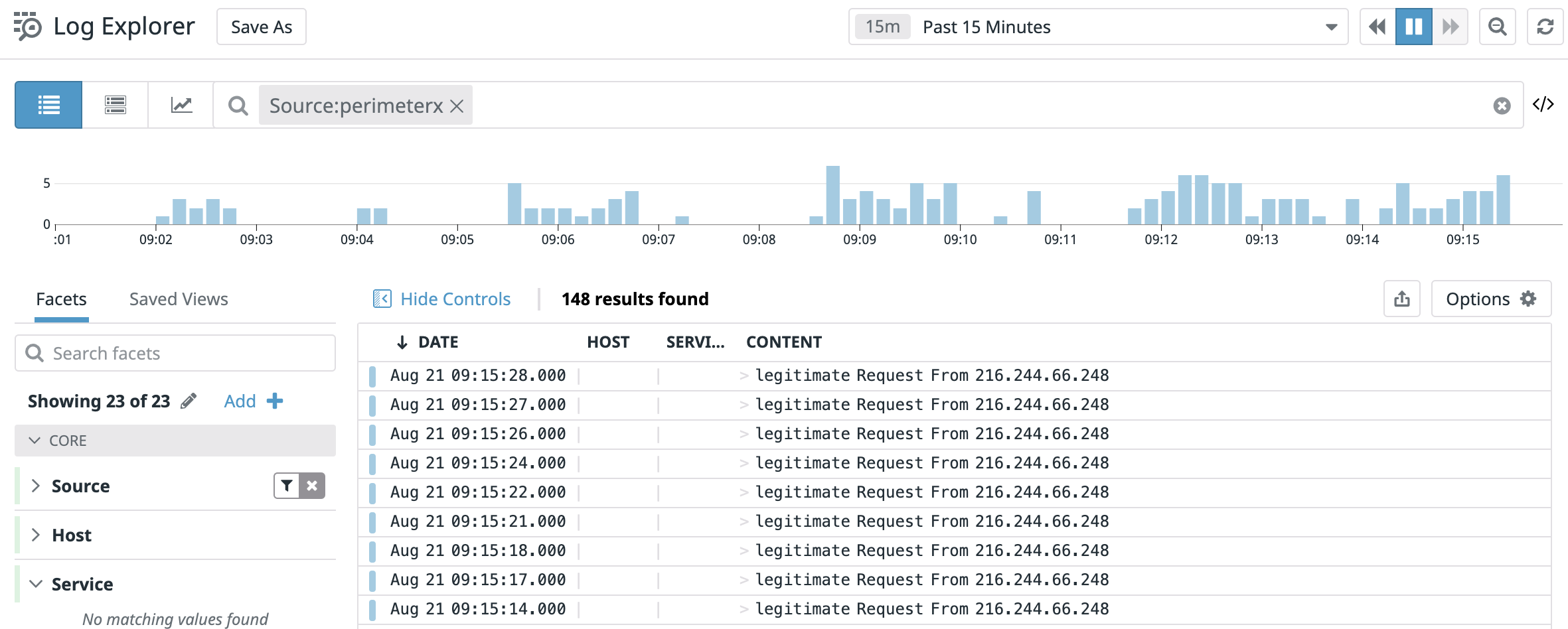Toggle the filter on the Source facet
The image size is (1568, 629).
(x=287, y=485)
